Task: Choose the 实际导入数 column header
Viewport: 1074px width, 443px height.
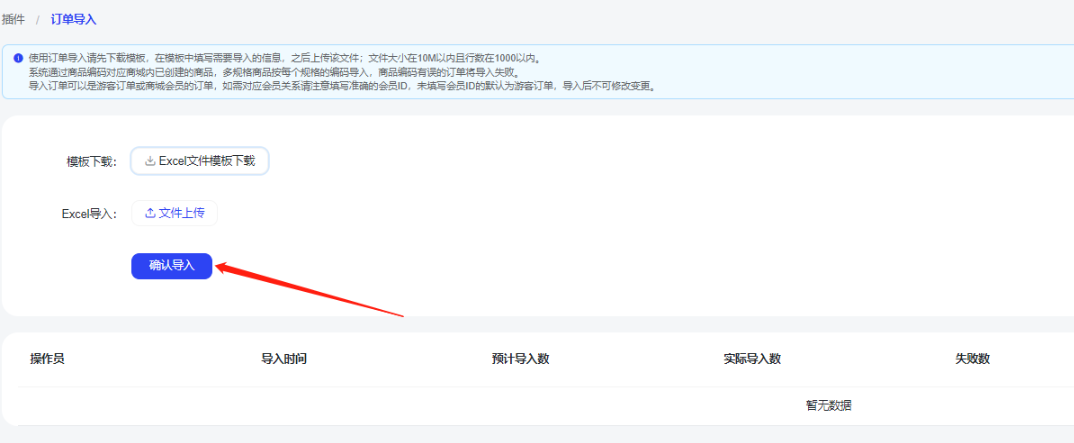Action: pos(752,359)
